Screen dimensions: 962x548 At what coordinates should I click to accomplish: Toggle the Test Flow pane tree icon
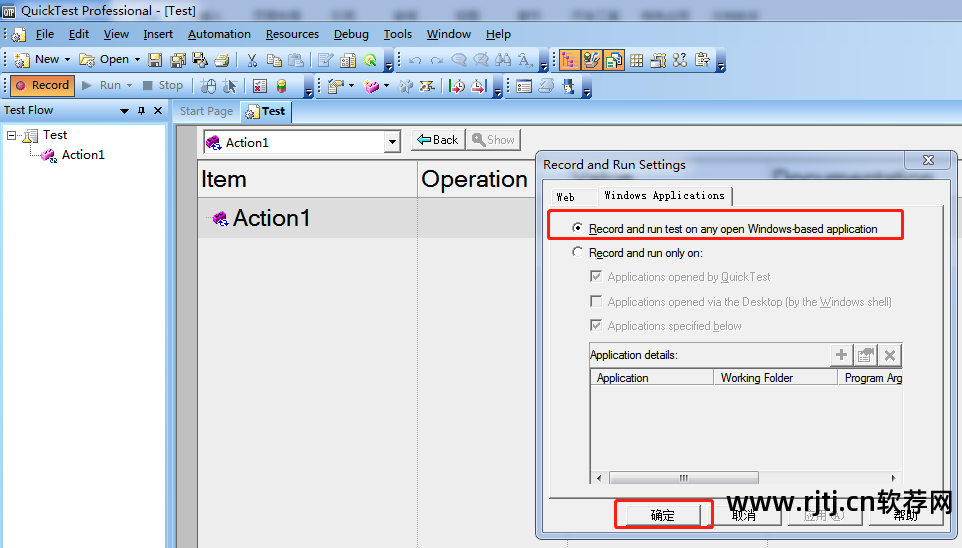[569, 60]
